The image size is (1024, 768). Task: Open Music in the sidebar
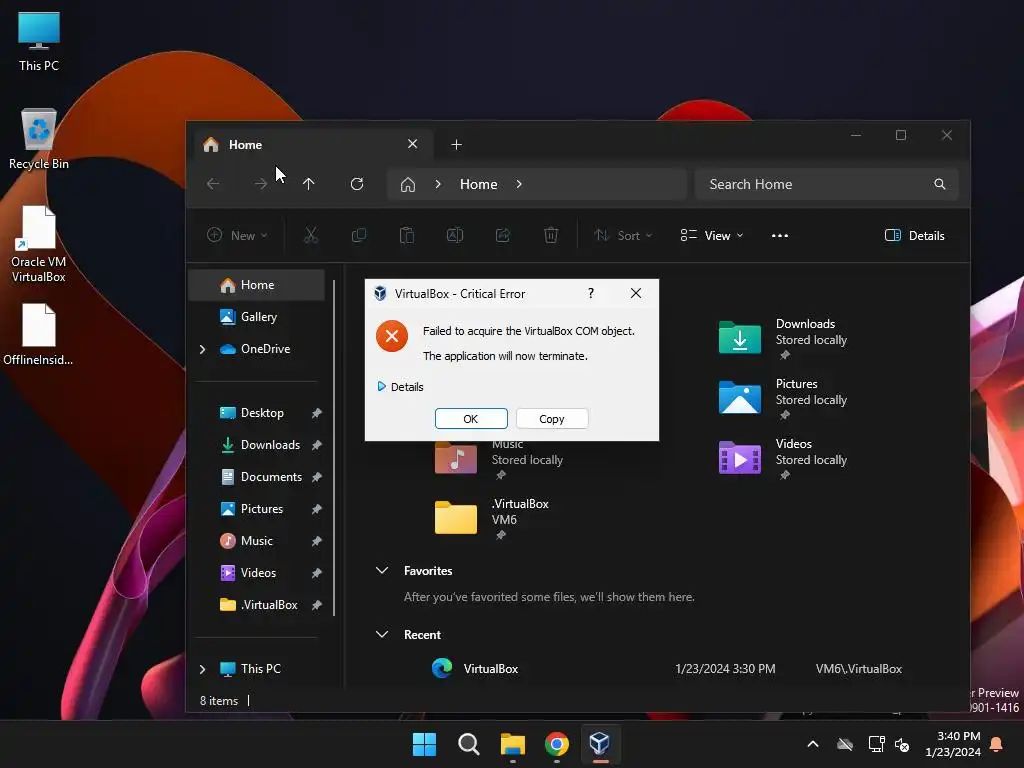[256, 541]
